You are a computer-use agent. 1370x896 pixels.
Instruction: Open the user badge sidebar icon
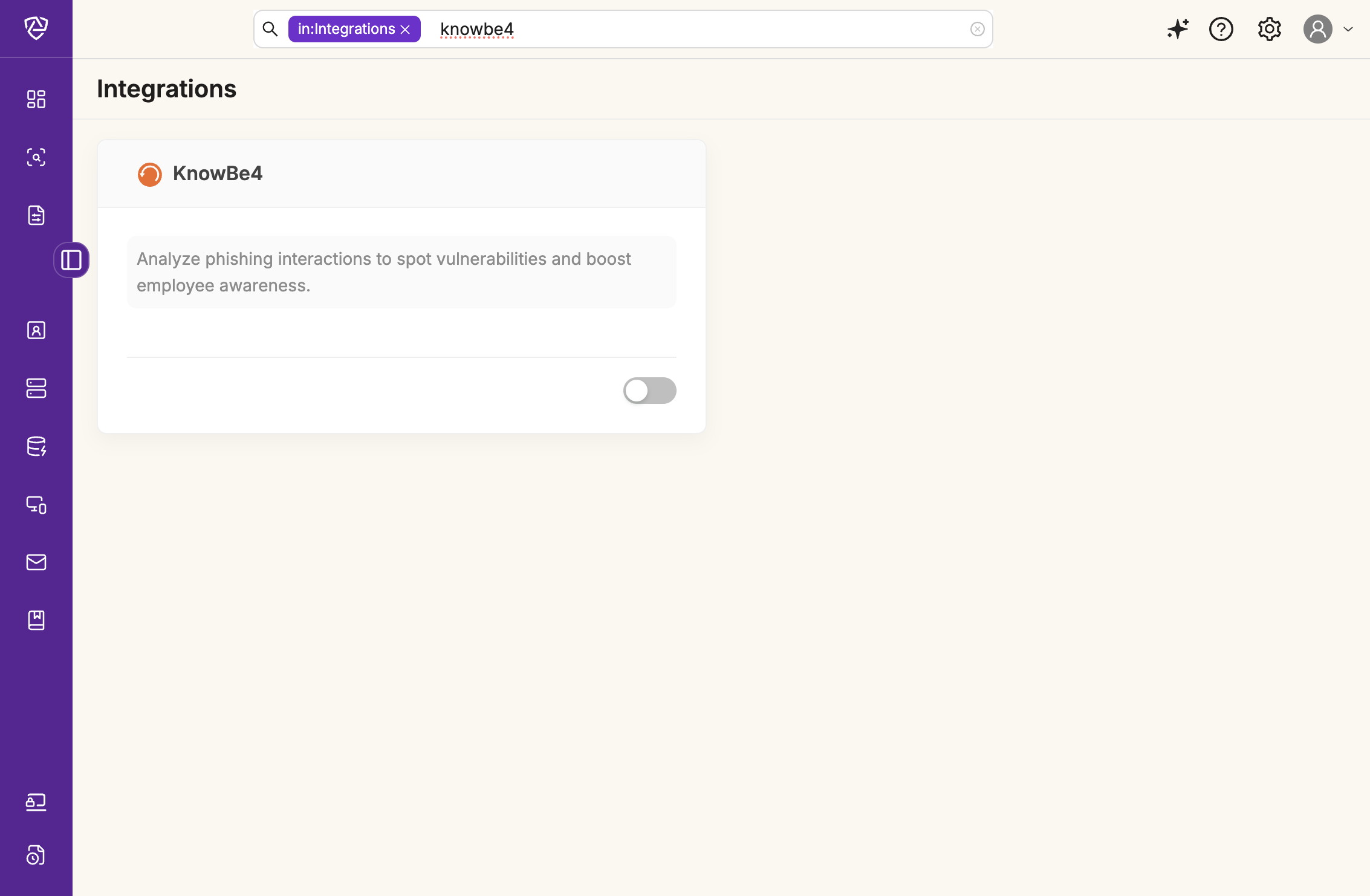[x=36, y=330]
